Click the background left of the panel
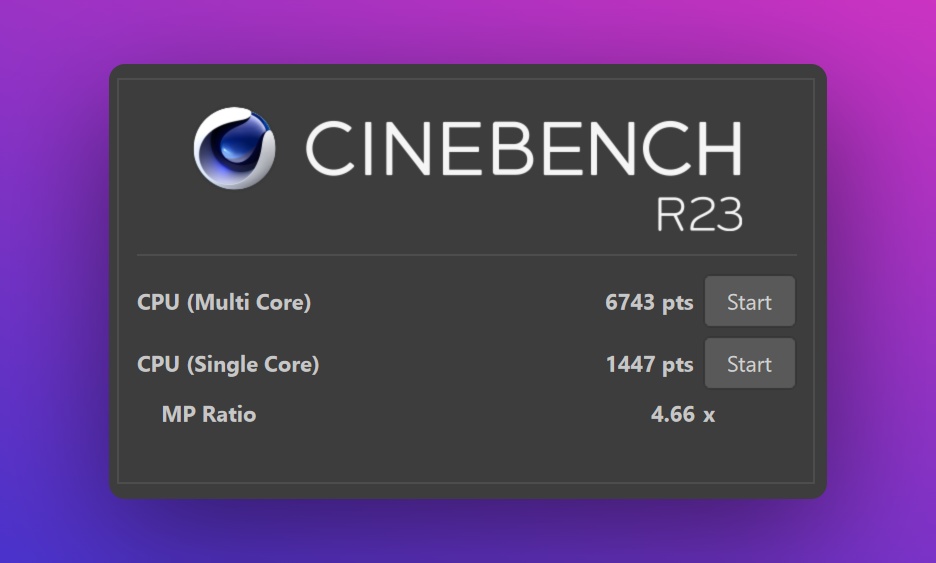 tap(54, 282)
